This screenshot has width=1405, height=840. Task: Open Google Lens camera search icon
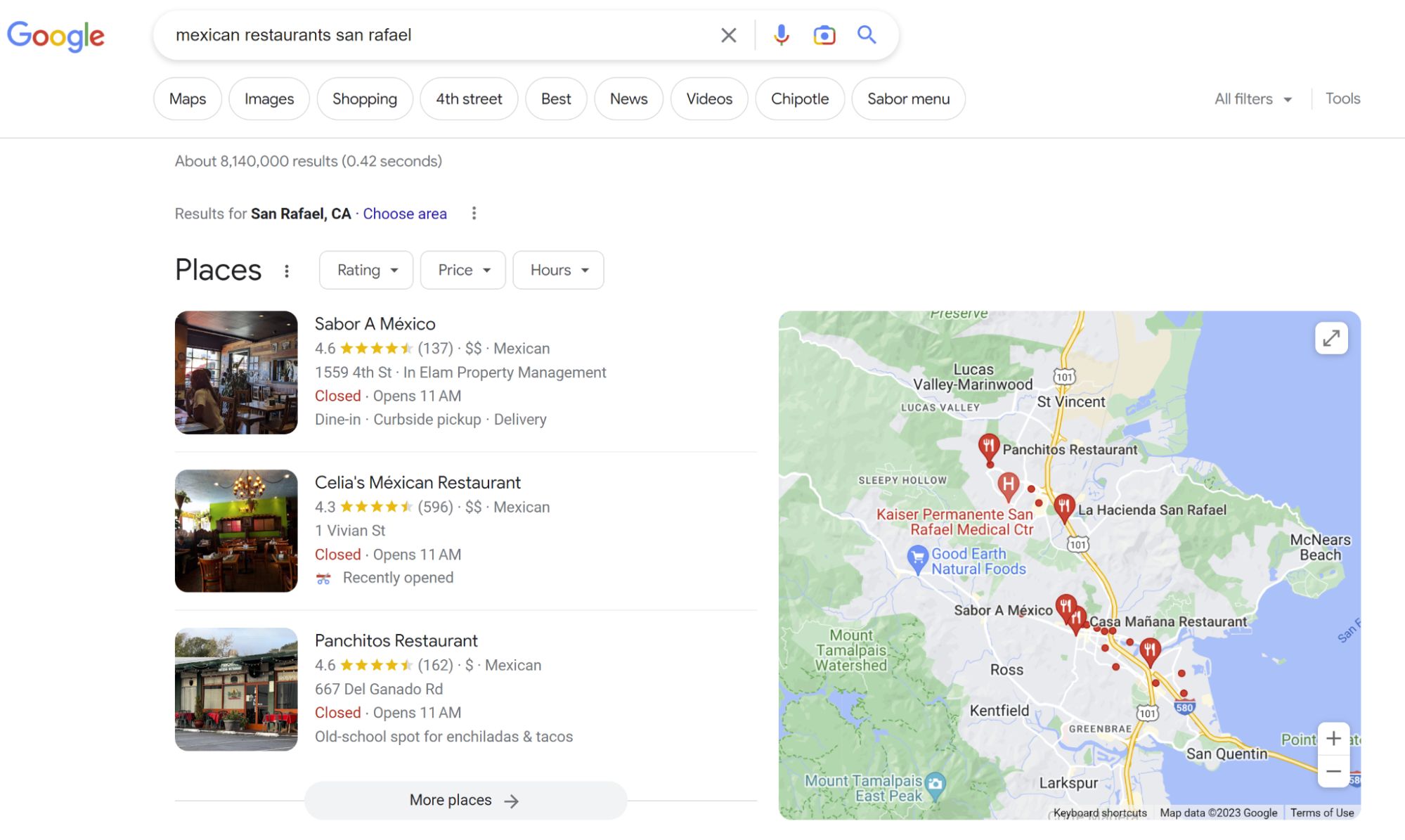824,35
